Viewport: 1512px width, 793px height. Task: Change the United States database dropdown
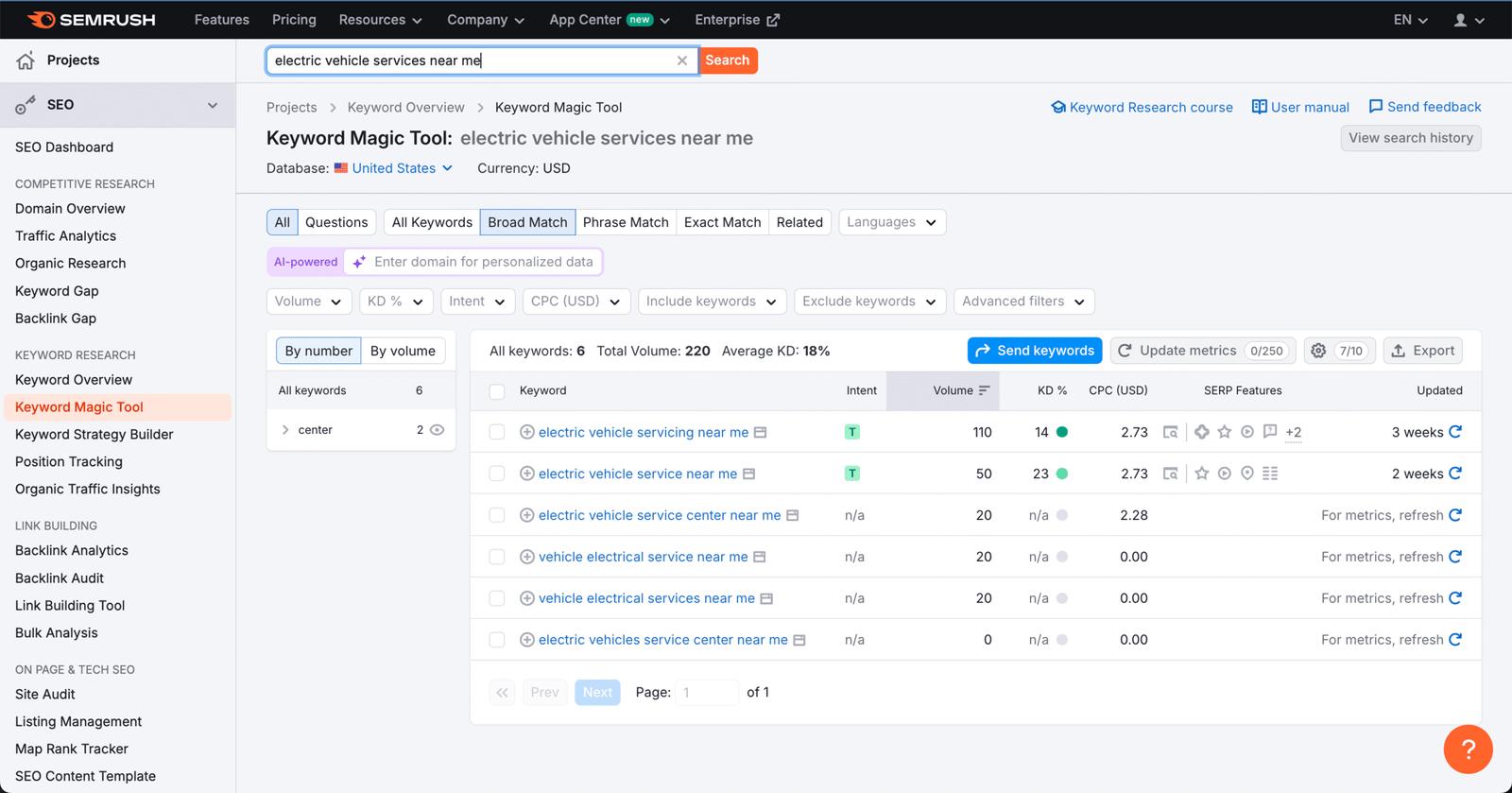393,168
